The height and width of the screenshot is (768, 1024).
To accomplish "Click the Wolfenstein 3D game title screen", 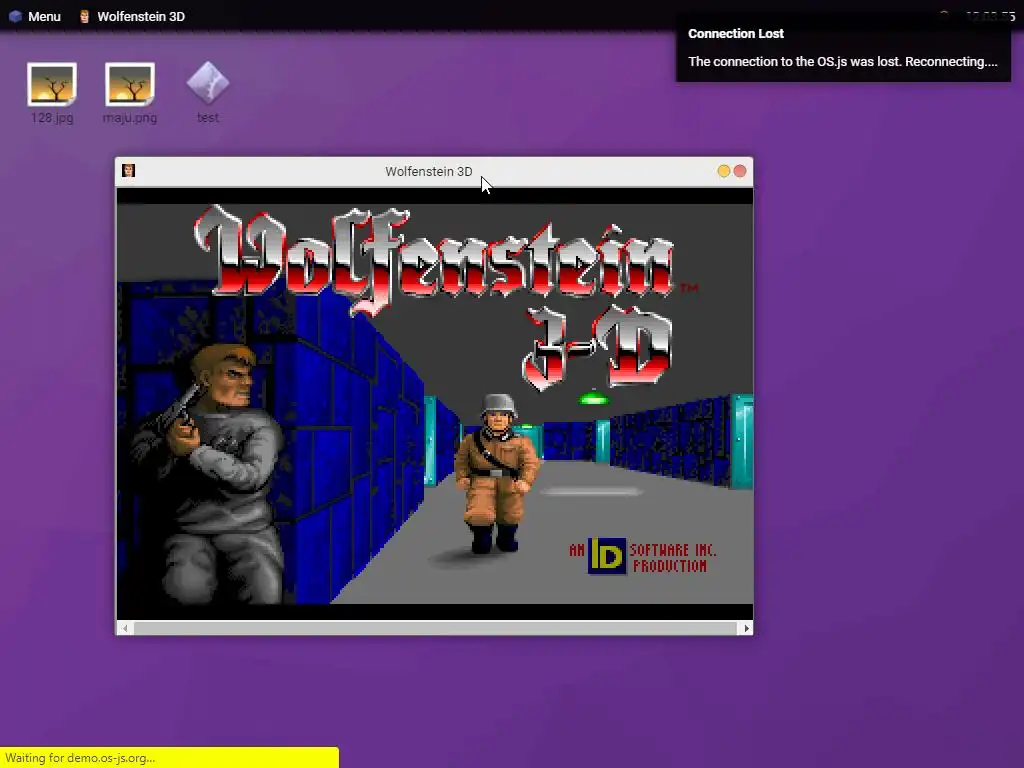I will point(434,404).
